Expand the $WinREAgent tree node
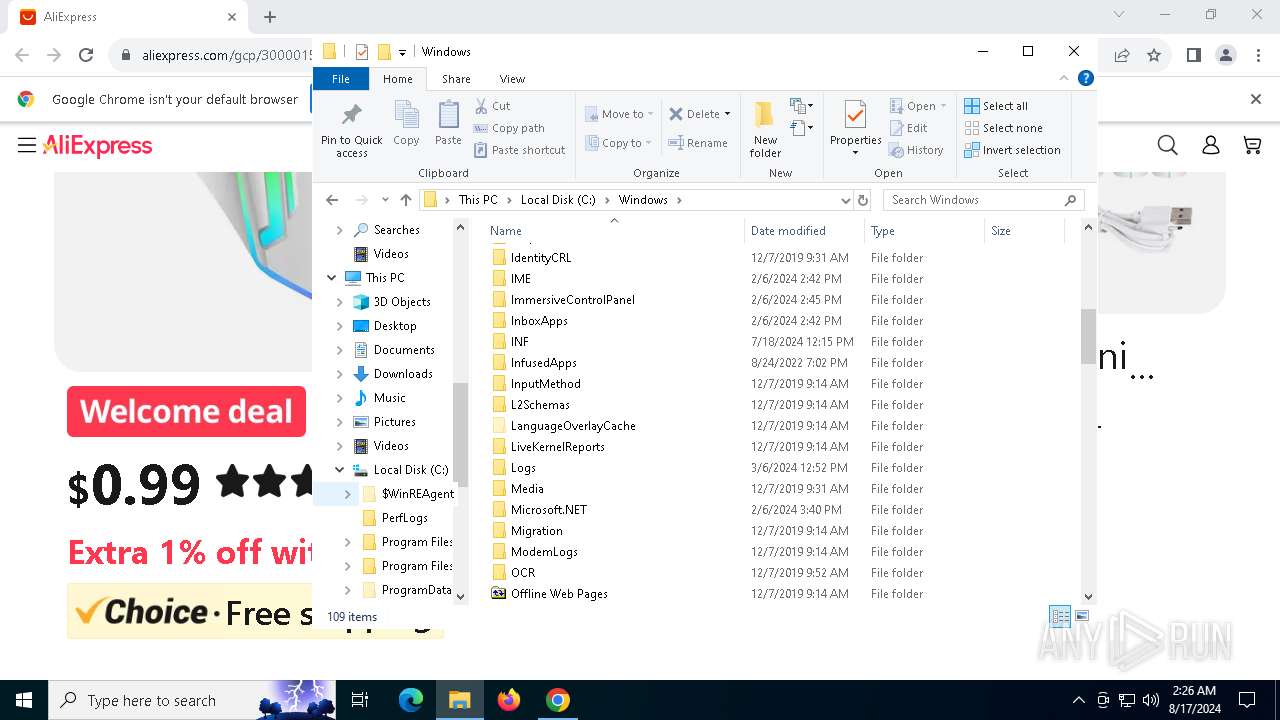This screenshot has height=720, width=1280. [348, 494]
